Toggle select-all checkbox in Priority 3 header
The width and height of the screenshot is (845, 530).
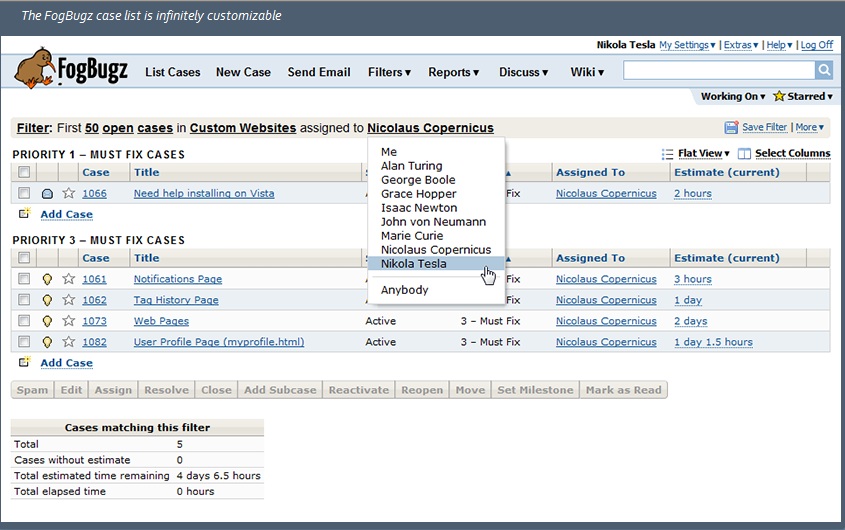pos(24,258)
